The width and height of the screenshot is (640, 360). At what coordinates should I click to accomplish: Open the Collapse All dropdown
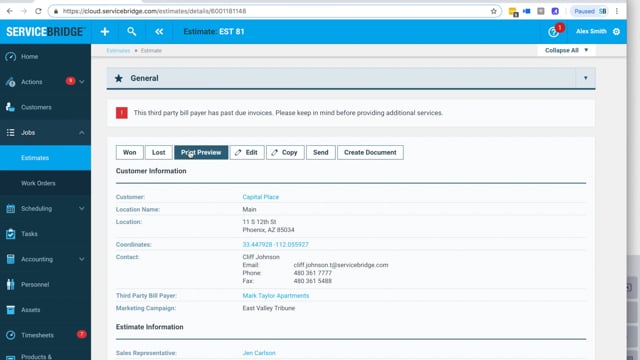(x=567, y=50)
